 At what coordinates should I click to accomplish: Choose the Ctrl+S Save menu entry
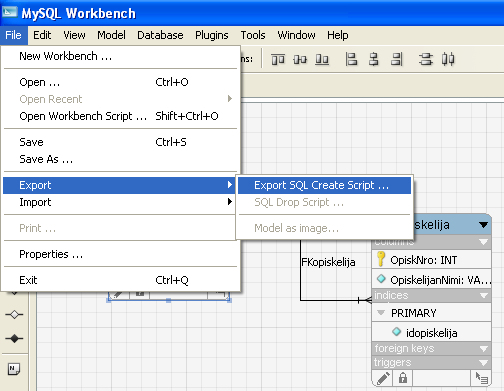[x=119, y=142]
